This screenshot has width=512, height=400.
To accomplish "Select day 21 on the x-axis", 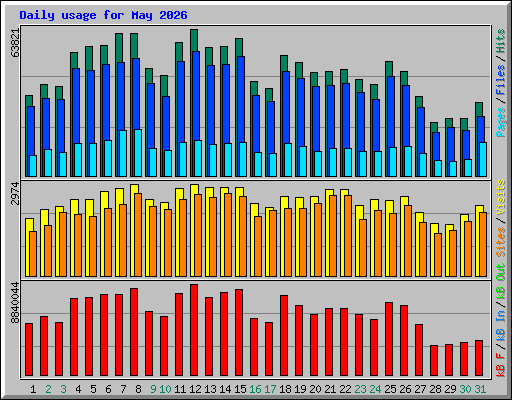I will [330, 389].
